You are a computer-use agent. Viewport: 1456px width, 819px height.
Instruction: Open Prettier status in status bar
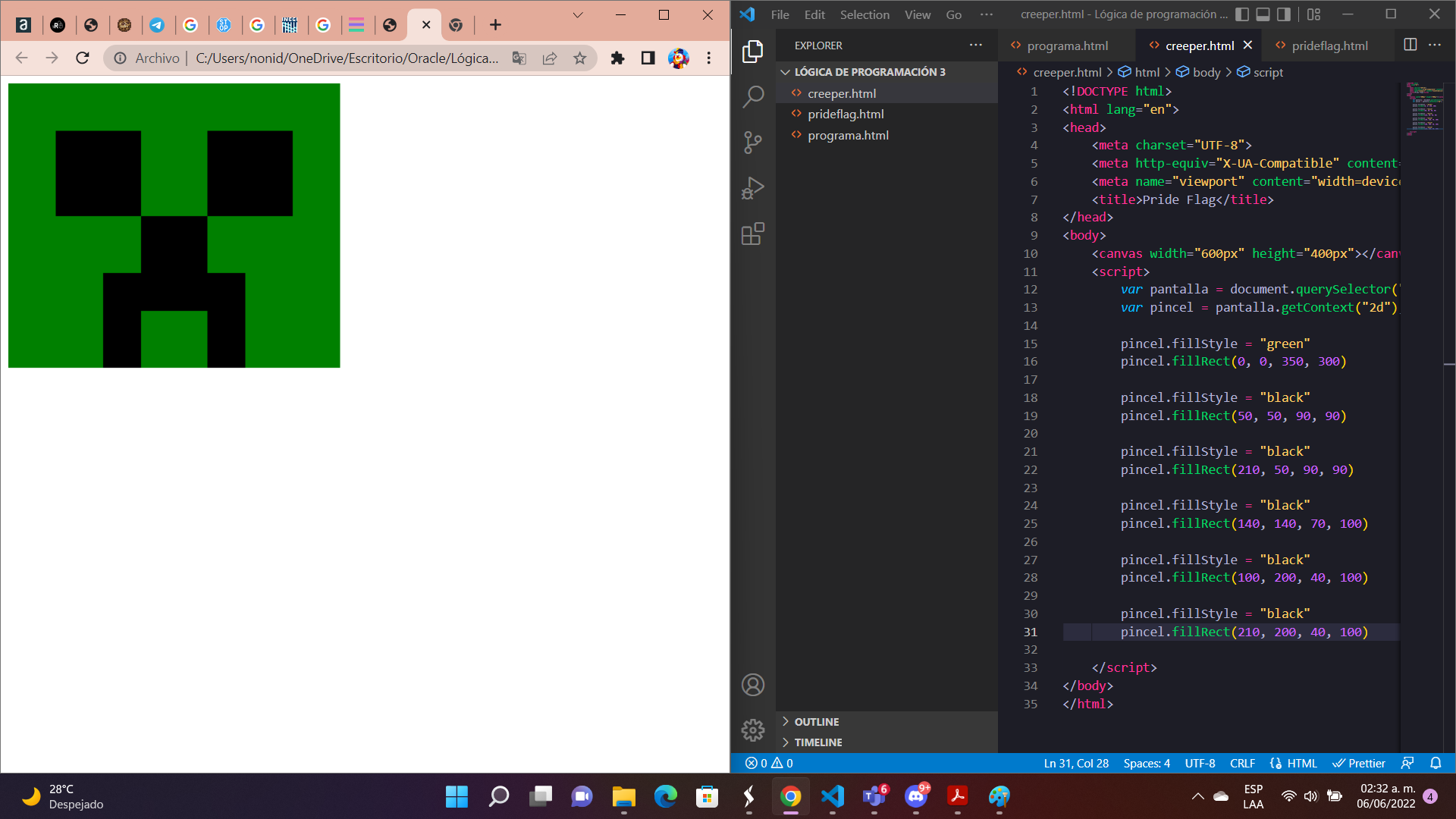1359,763
